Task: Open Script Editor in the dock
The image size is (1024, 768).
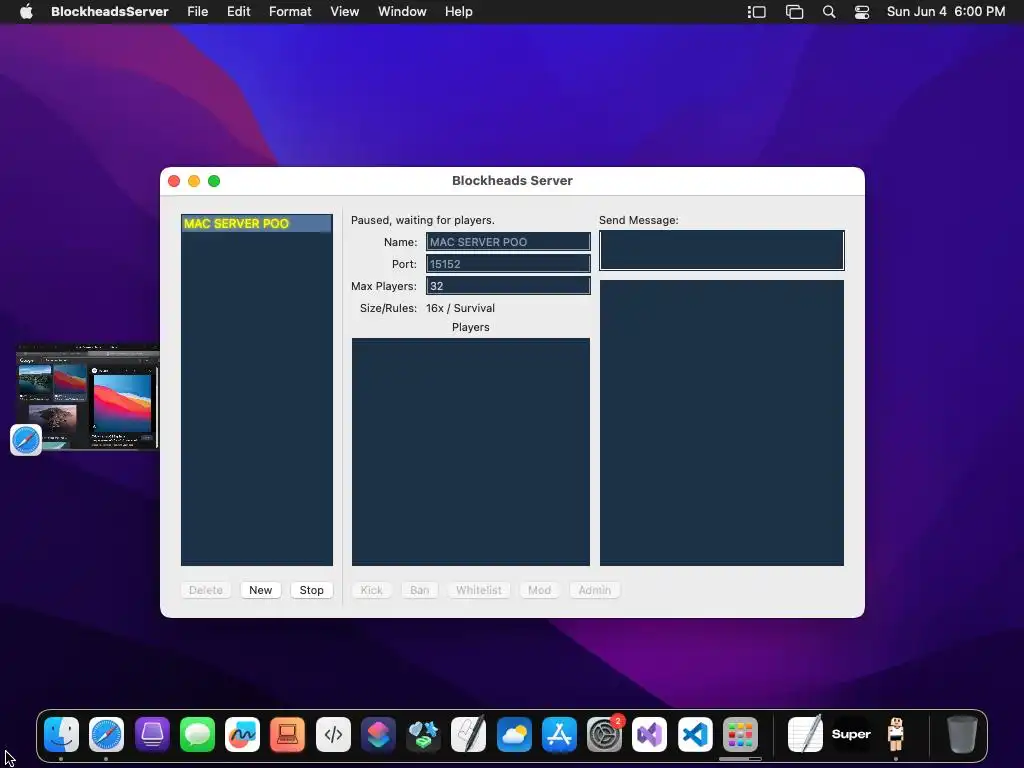Action: [x=469, y=734]
